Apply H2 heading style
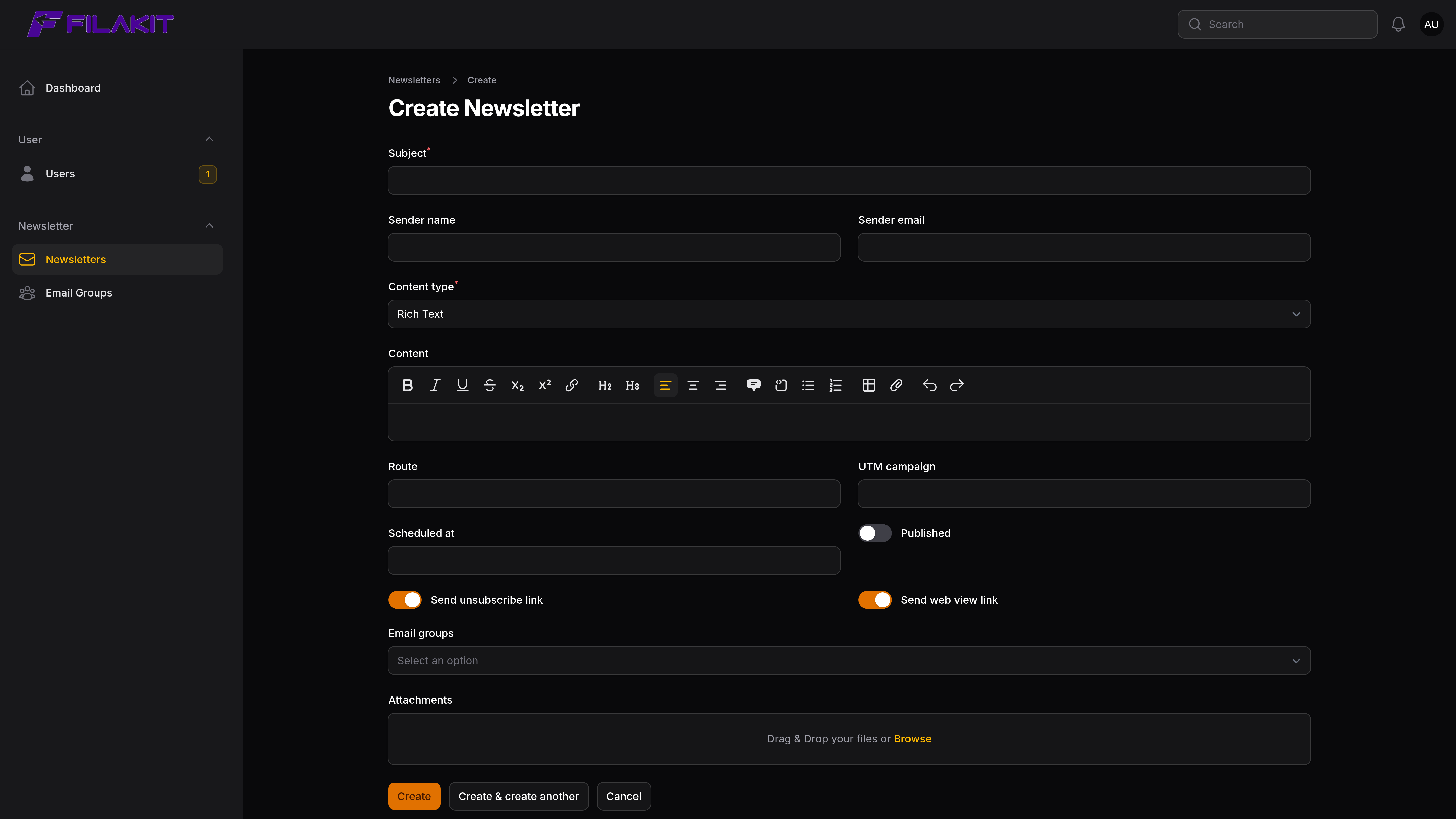 (605, 385)
